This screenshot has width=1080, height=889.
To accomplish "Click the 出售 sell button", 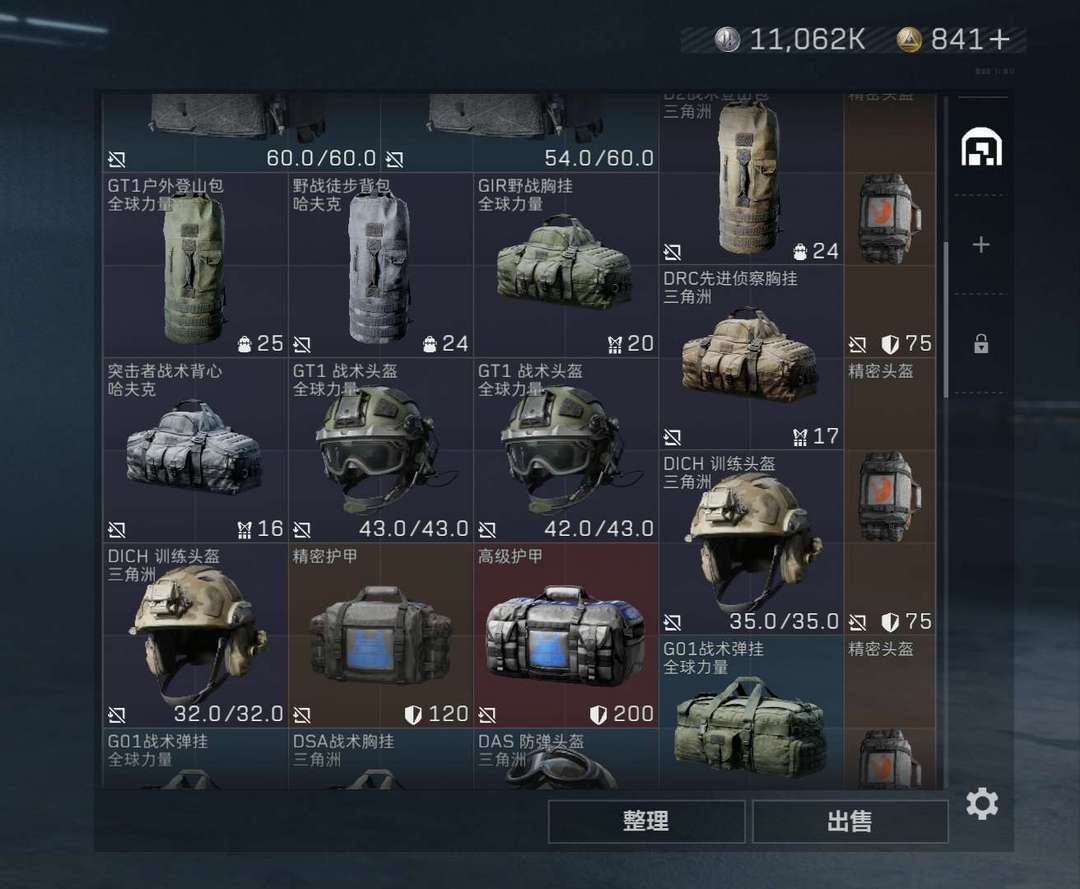I will pyautogui.click(x=850, y=821).
